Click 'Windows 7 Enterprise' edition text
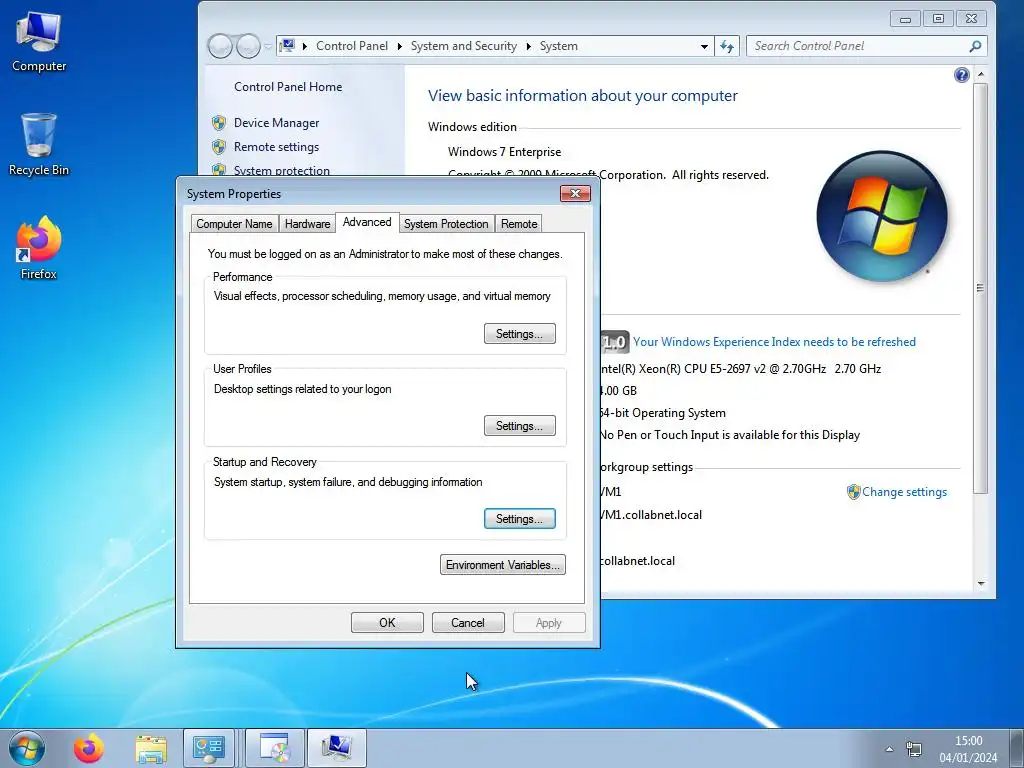Image resolution: width=1024 pixels, height=768 pixels. click(504, 152)
